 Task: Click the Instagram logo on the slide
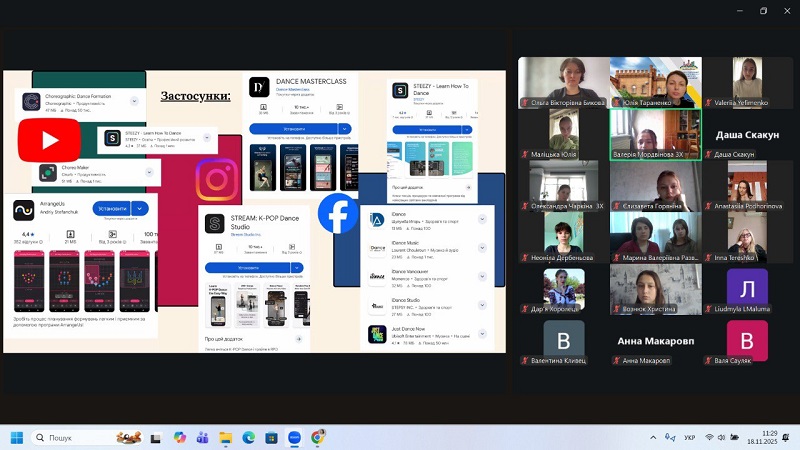coord(217,180)
